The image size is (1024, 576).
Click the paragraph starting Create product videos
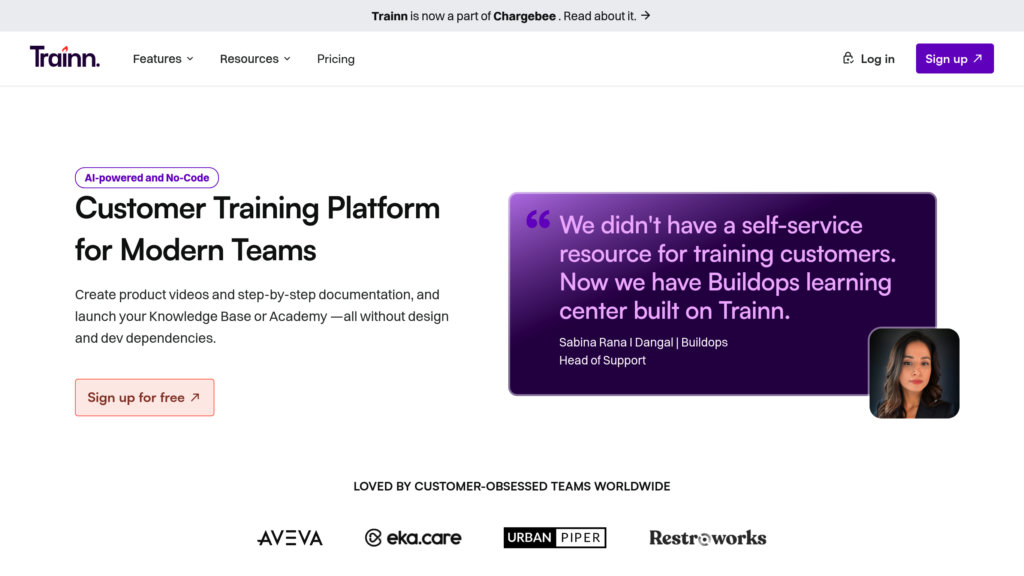(x=262, y=316)
